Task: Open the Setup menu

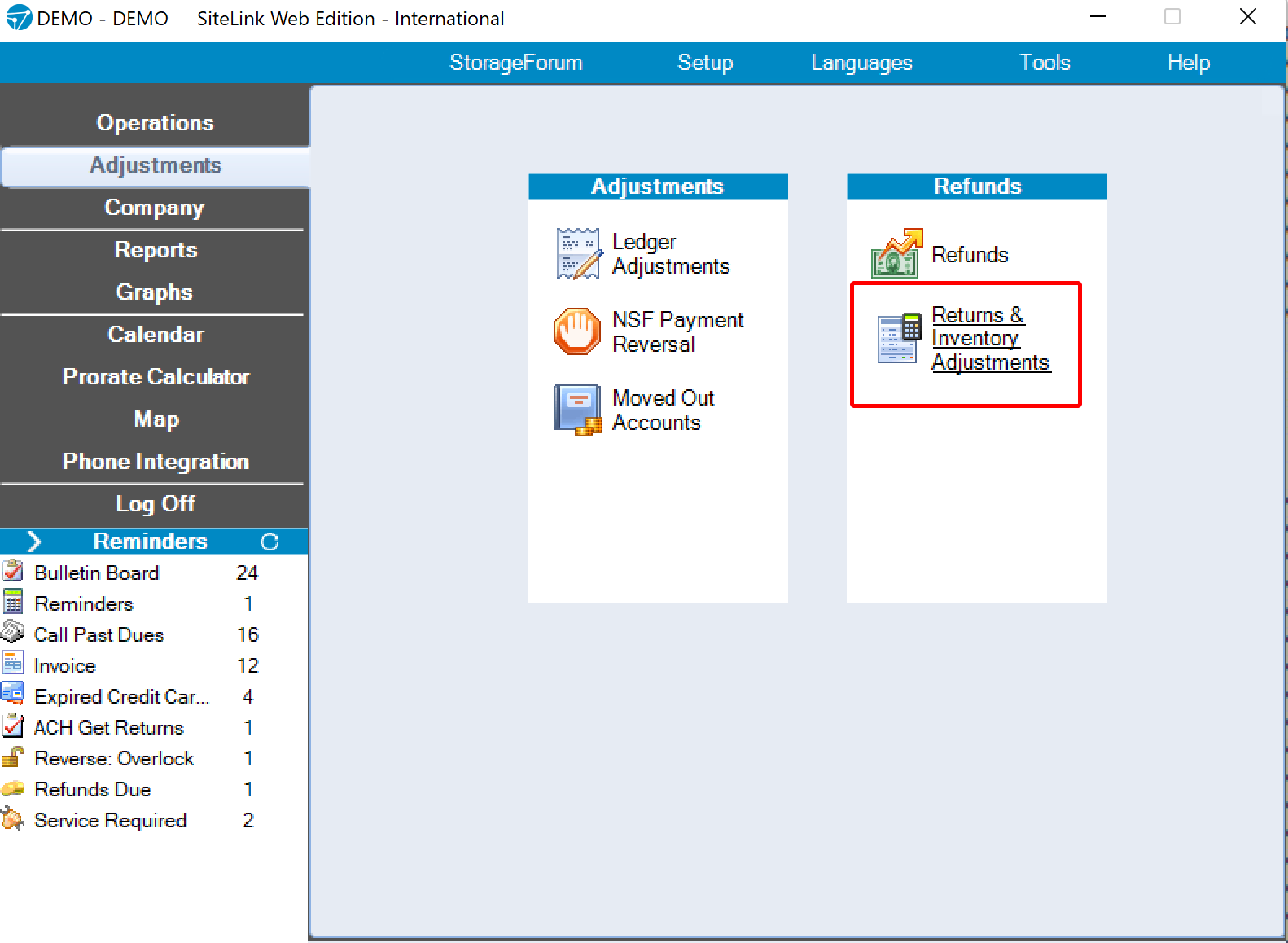Action: coord(705,63)
